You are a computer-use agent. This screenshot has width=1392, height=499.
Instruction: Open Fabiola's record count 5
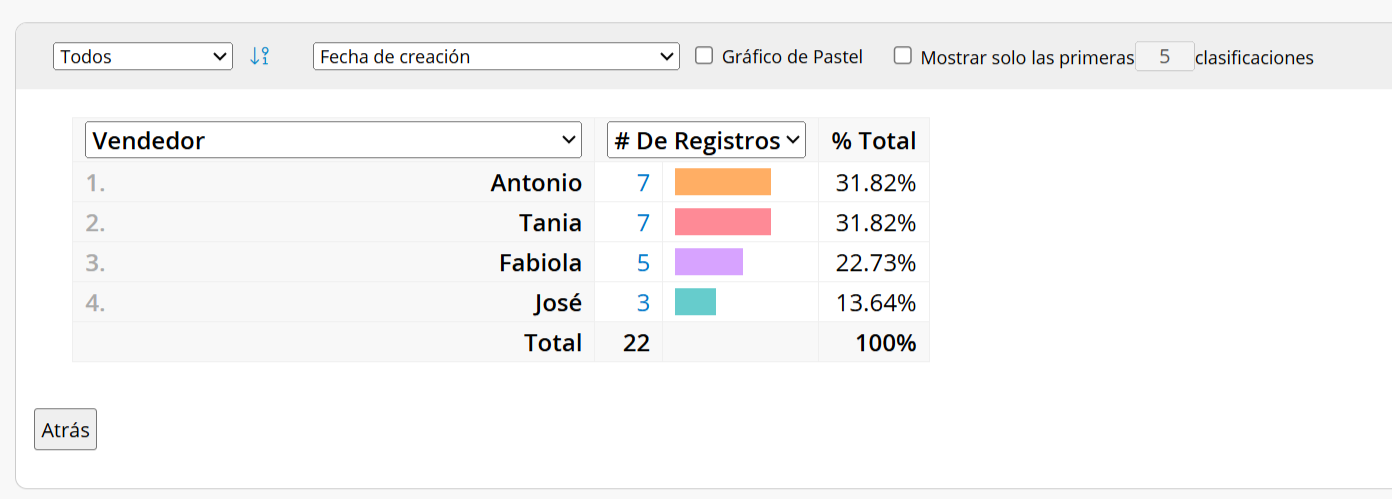(x=643, y=263)
